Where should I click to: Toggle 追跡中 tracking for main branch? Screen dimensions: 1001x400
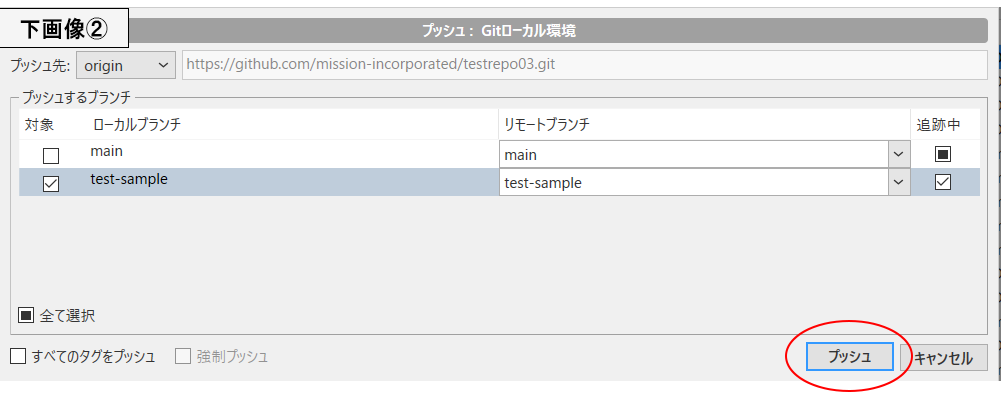[x=942, y=155]
